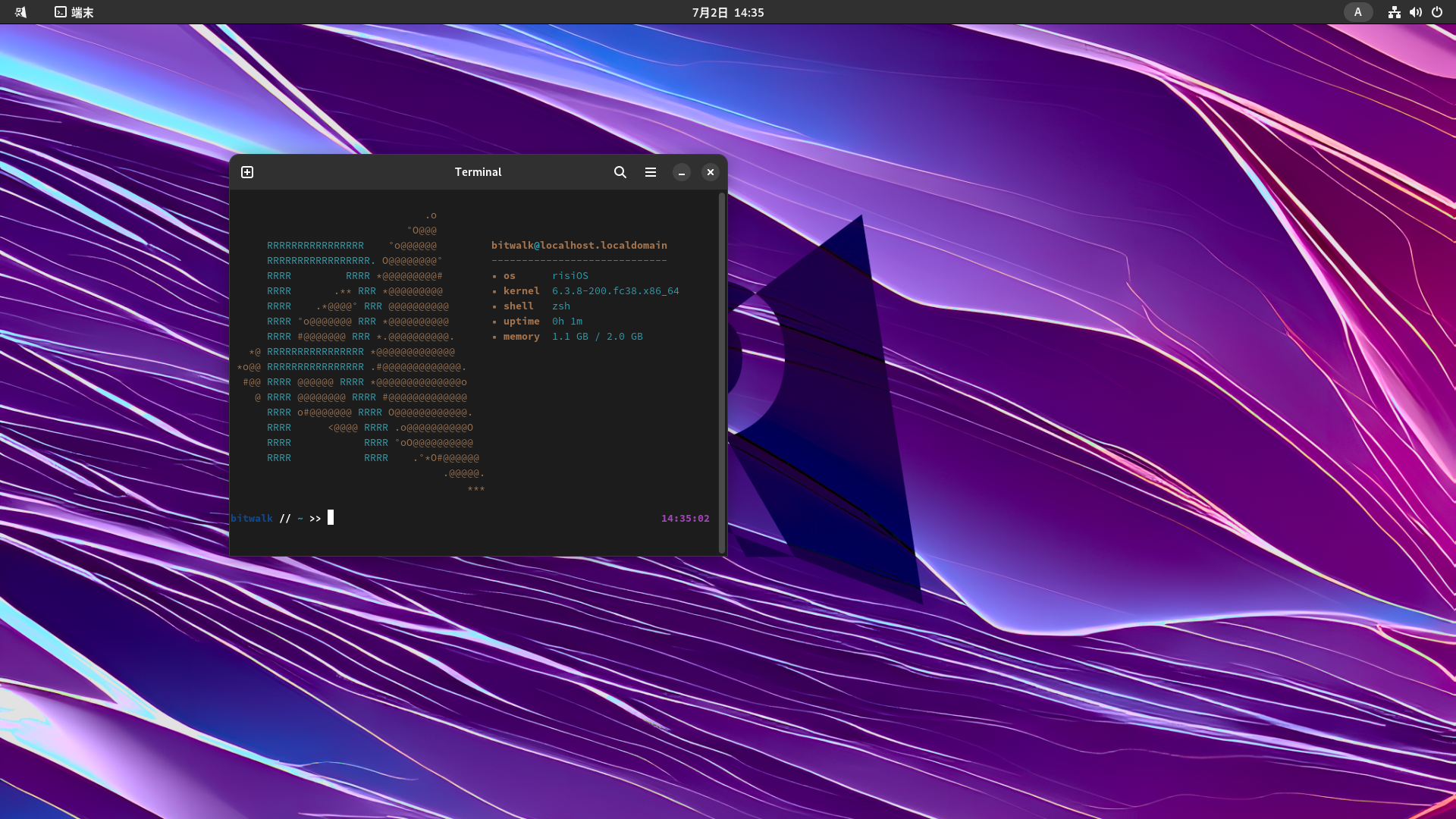The width and height of the screenshot is (1456, 819).
Task: Click the network status icon
Action: point(1394,12)
